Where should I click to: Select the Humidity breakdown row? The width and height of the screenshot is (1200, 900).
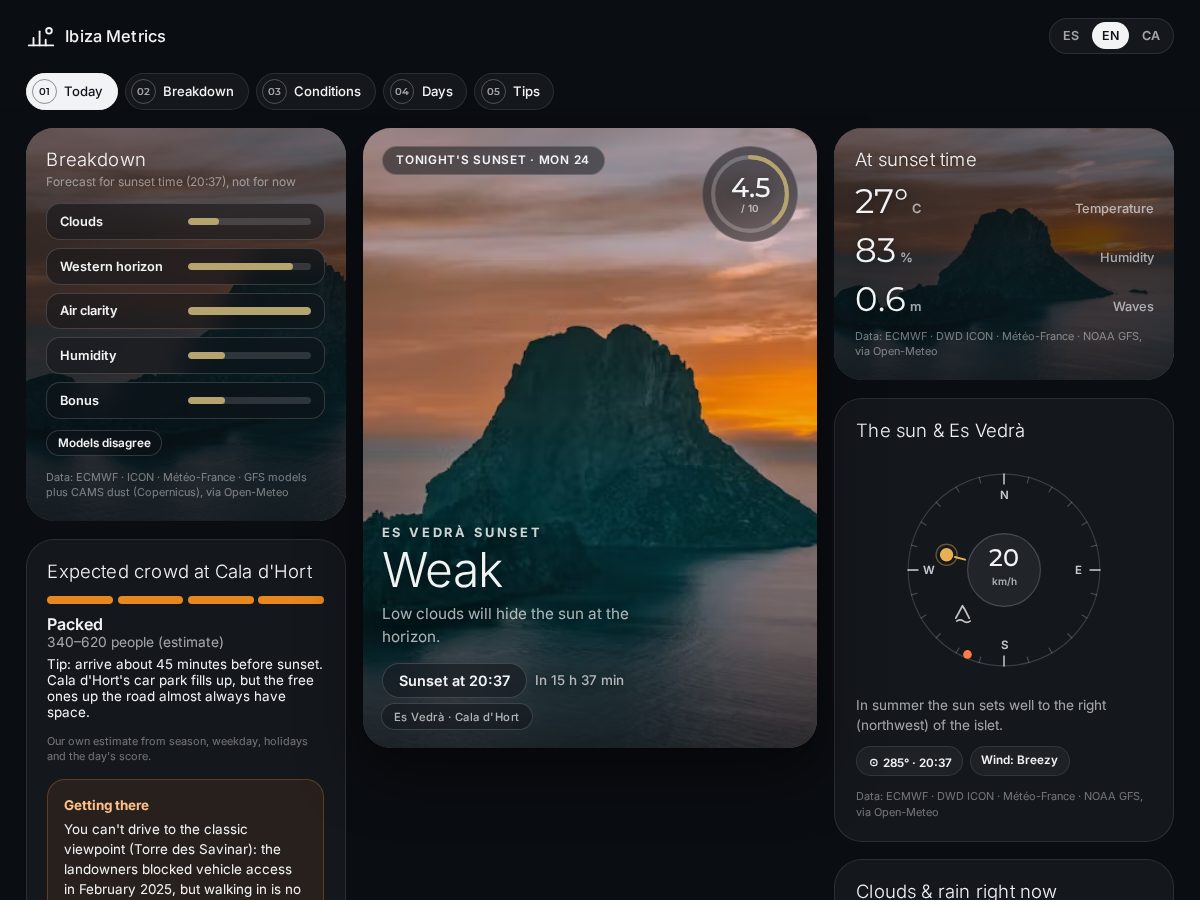point(185,355)
